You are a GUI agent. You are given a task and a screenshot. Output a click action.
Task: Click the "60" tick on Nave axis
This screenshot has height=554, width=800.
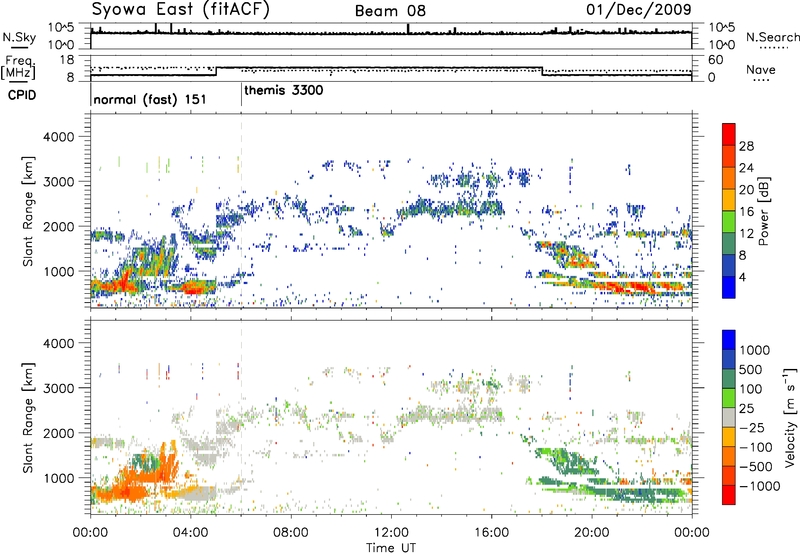coord(715,60)
